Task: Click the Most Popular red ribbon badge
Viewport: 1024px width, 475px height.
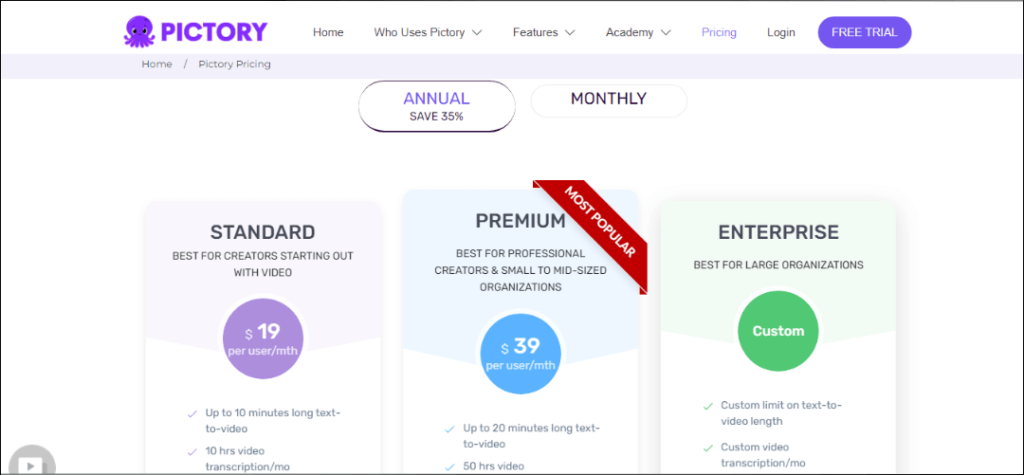Action: (590, 237)
